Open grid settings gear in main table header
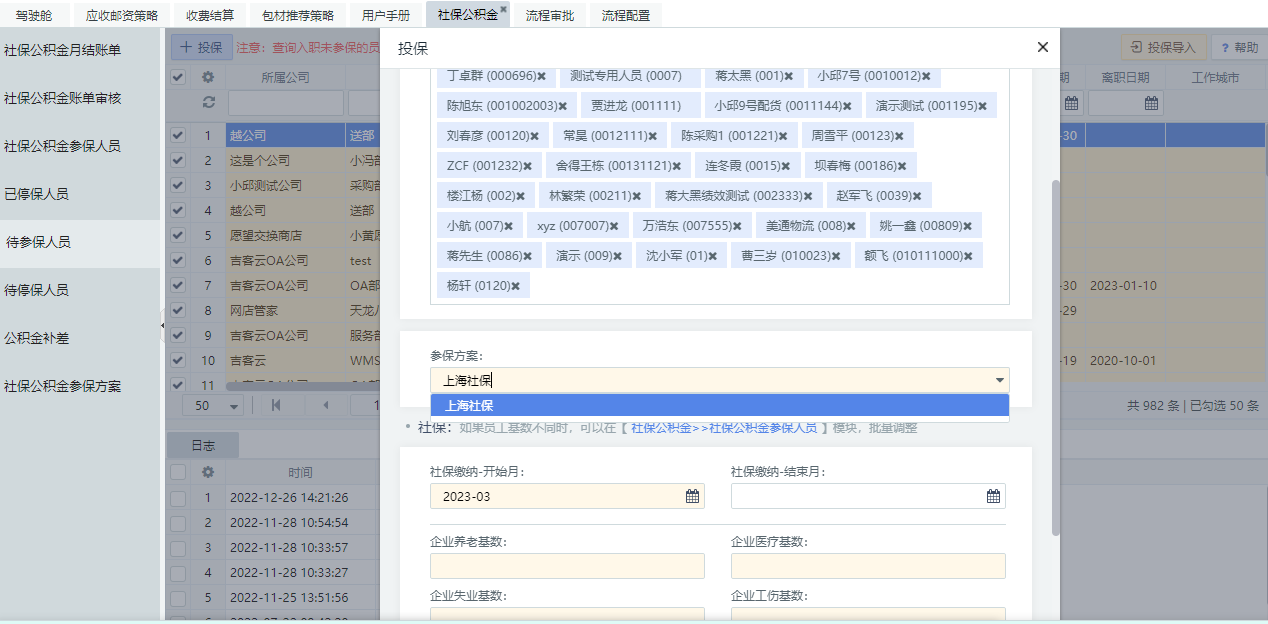 [208, 77]
